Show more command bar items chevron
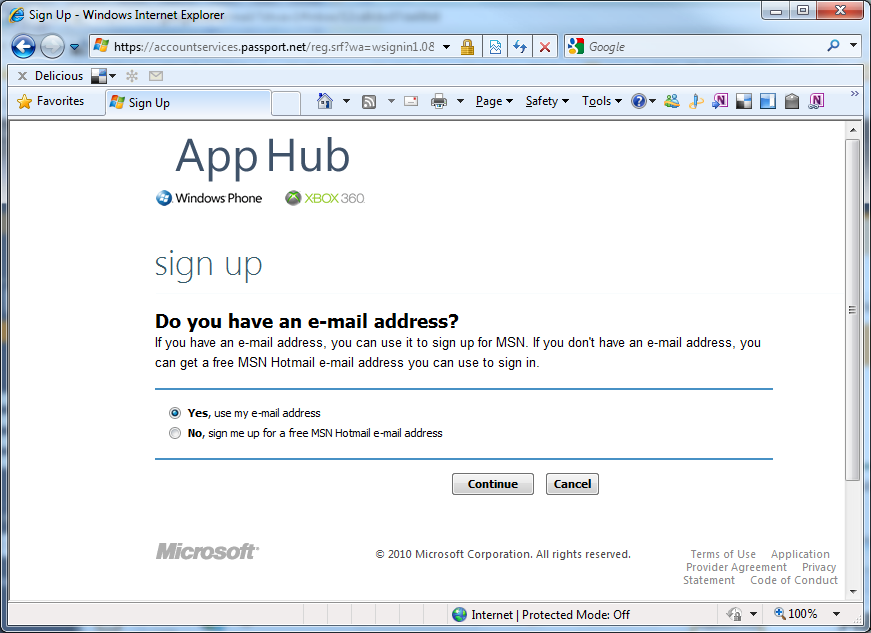 click(855, 94)
